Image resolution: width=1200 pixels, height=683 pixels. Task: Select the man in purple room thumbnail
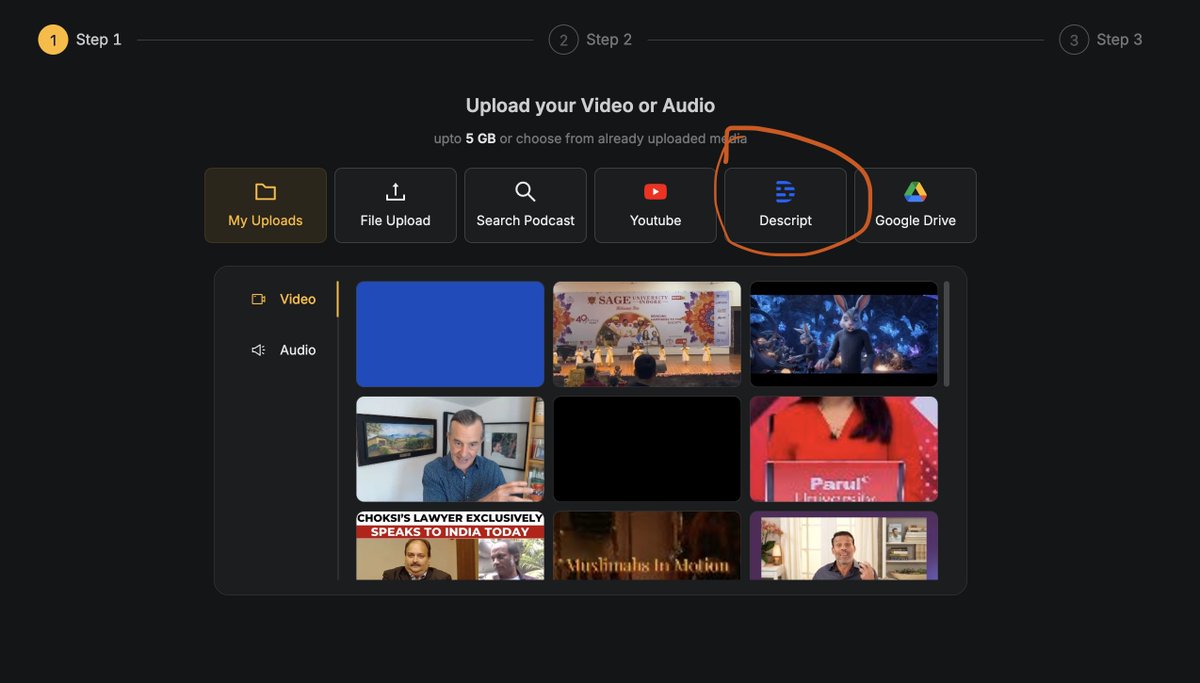click(844, 546)
